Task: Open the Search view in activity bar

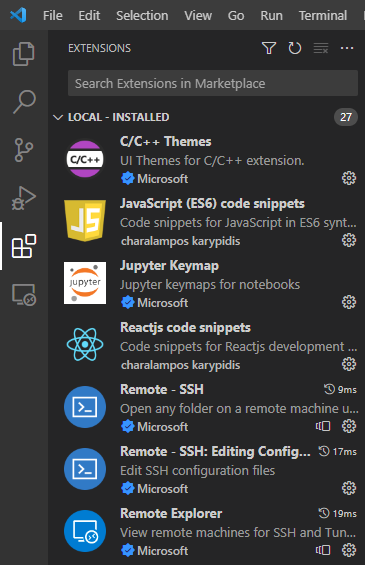Action: pyautogui.click(x=24, y=102)
